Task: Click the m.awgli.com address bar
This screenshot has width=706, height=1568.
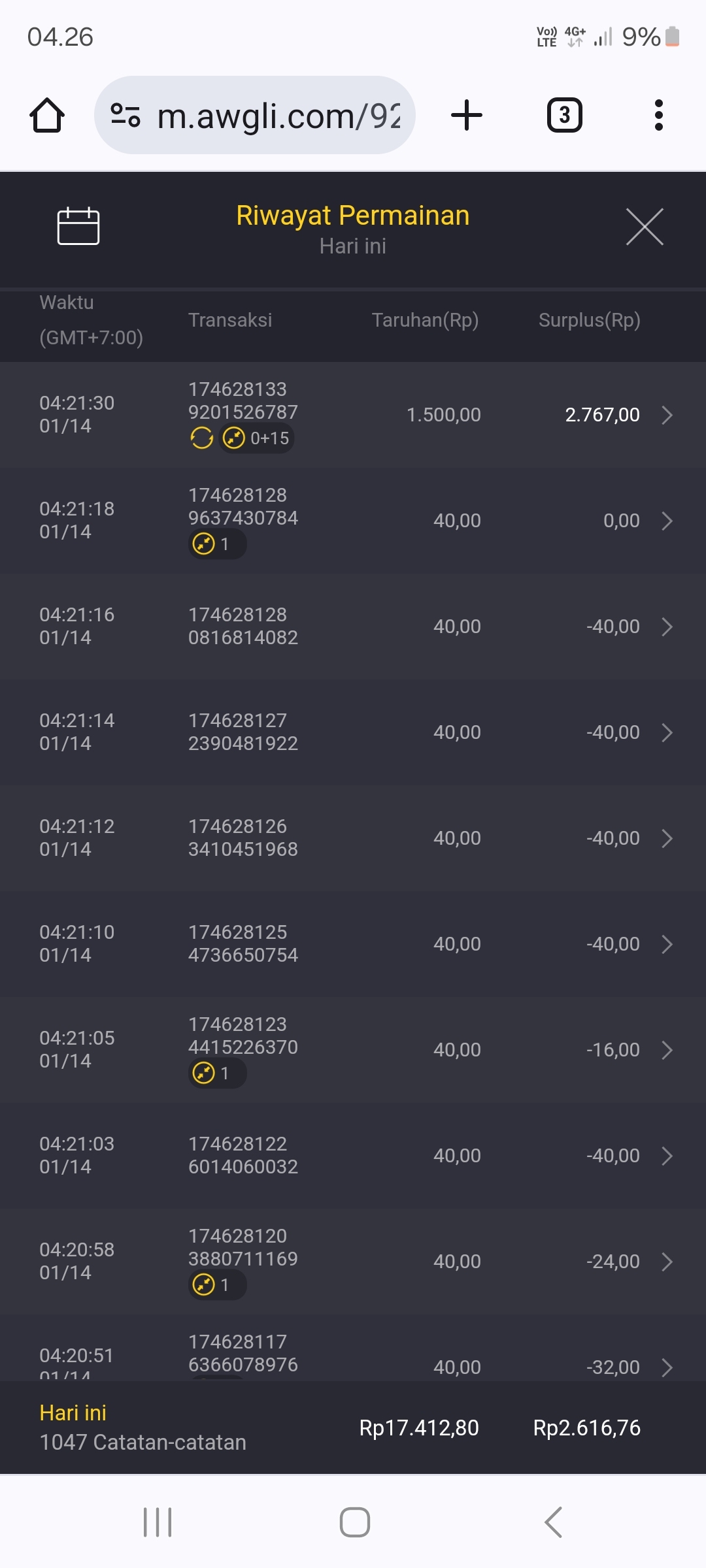Action: coord(278,116)
